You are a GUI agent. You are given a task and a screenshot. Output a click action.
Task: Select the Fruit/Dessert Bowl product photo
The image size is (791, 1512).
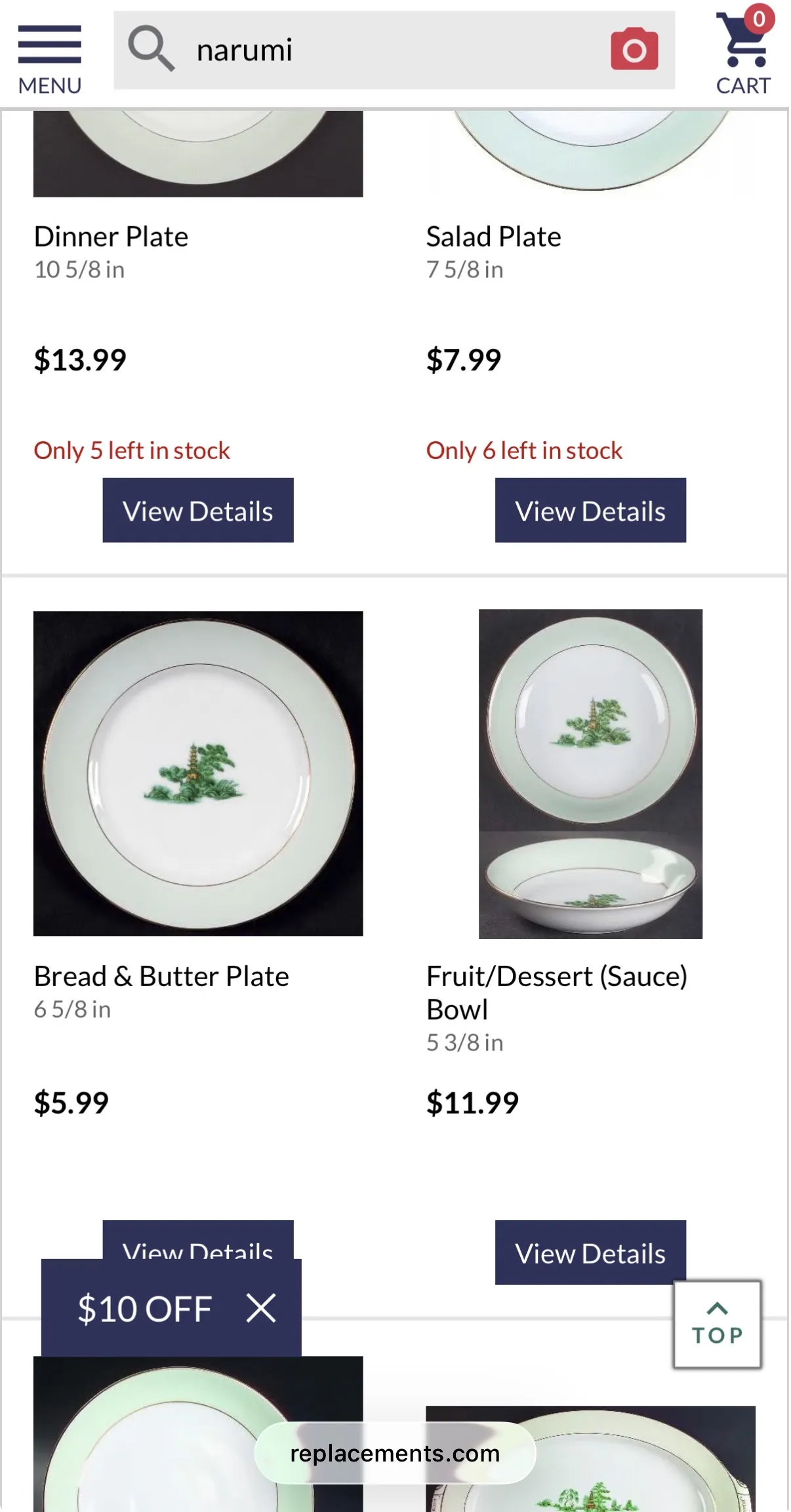click(x=590, y=774)
